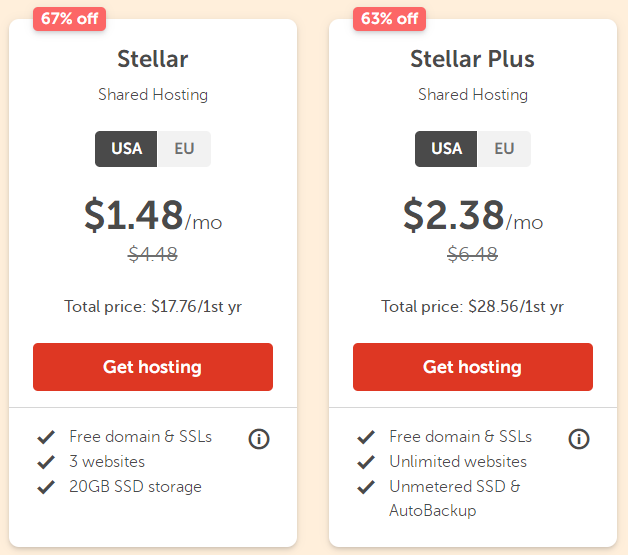Switch Stellar Plus plan to EU datacenter
The image size is (628, 555).
pos(504,149)
